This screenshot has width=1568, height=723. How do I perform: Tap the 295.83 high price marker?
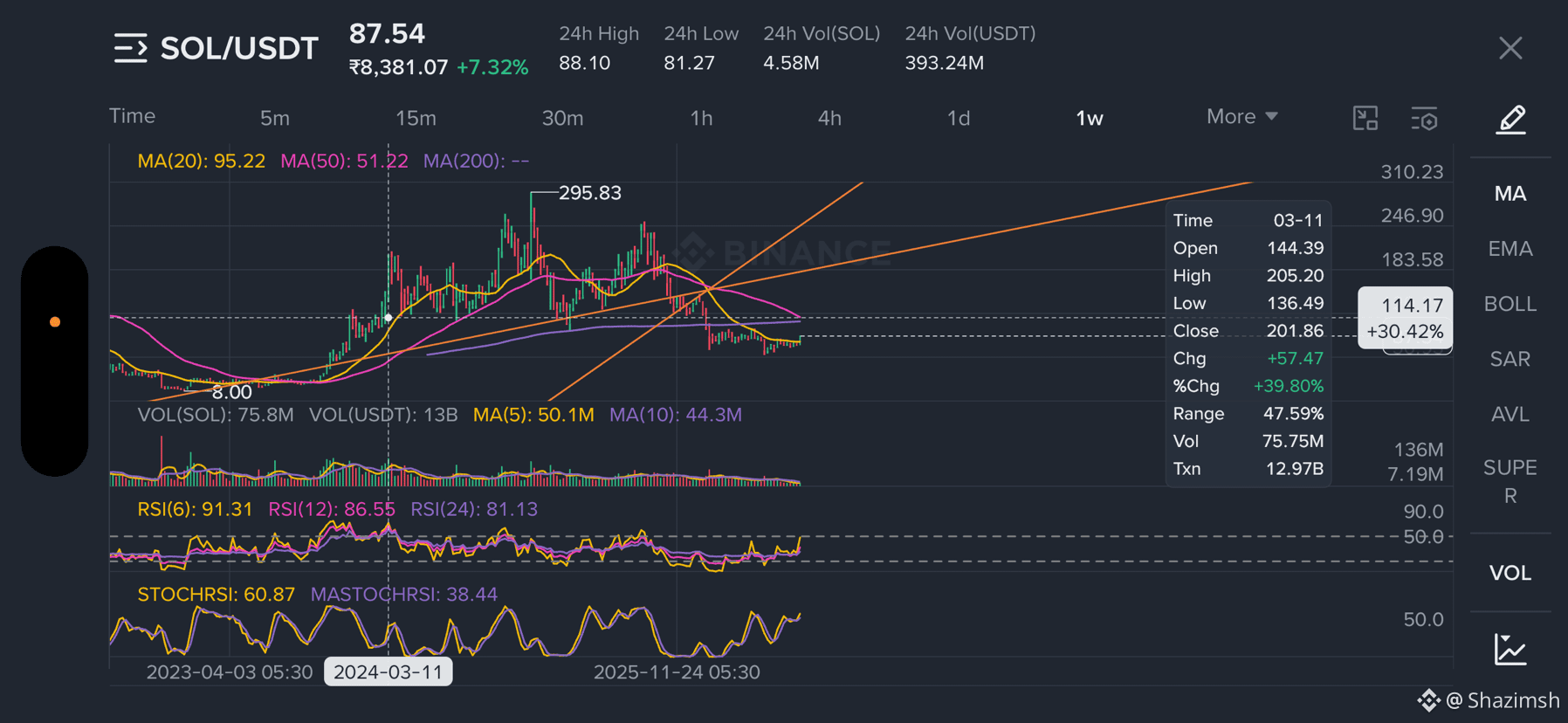click(590, 193)
